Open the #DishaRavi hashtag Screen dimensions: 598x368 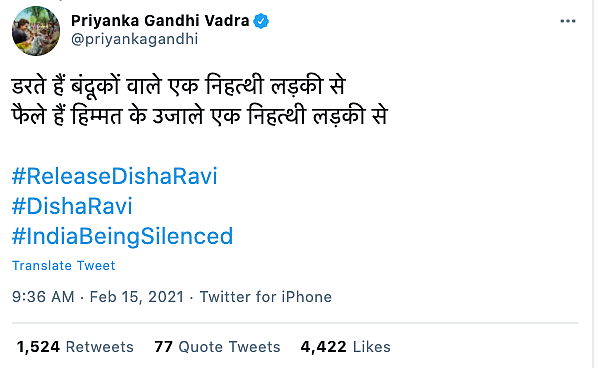point(72,206)
